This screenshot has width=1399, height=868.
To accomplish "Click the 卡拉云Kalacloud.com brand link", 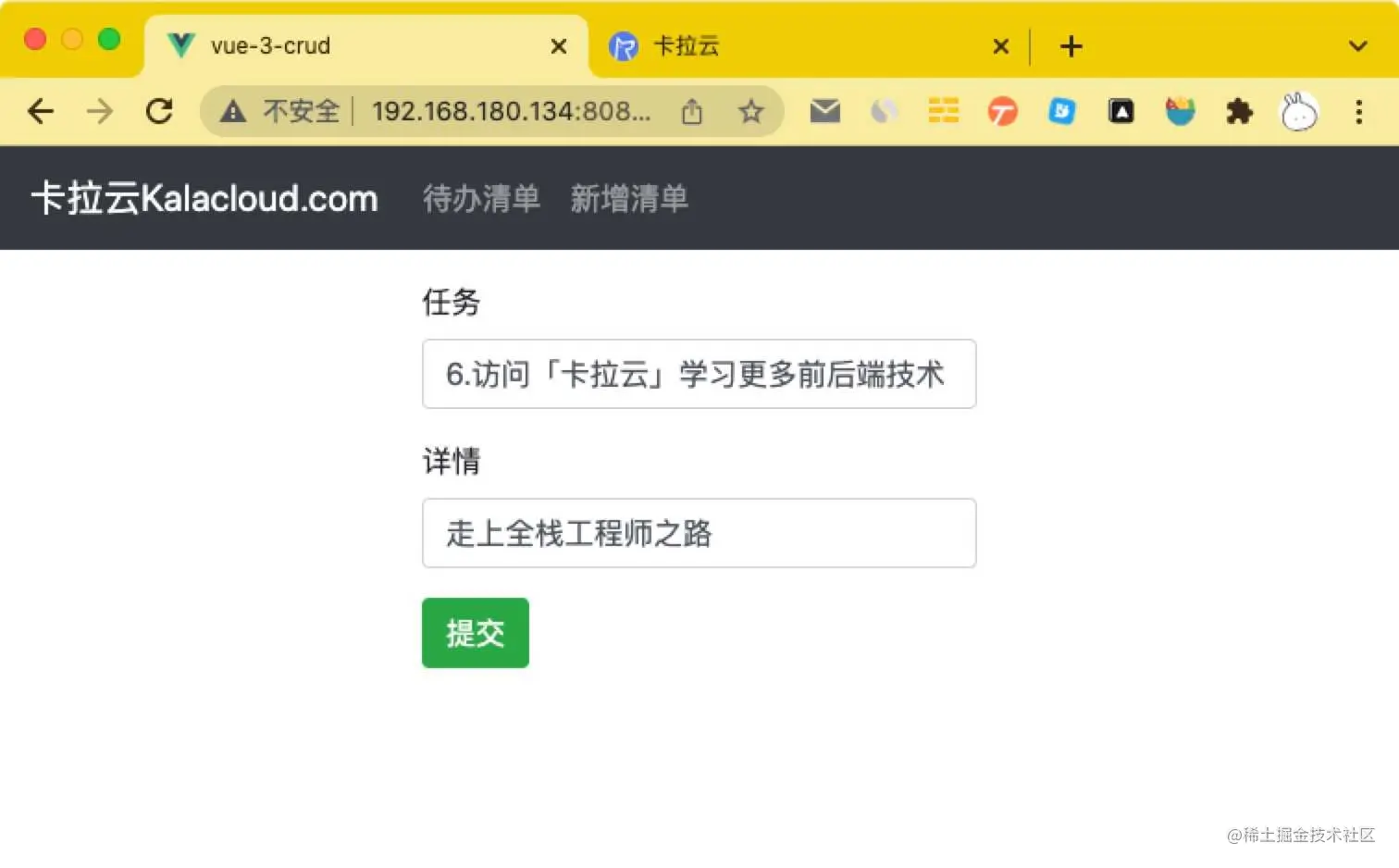I will tap(204, 198).
